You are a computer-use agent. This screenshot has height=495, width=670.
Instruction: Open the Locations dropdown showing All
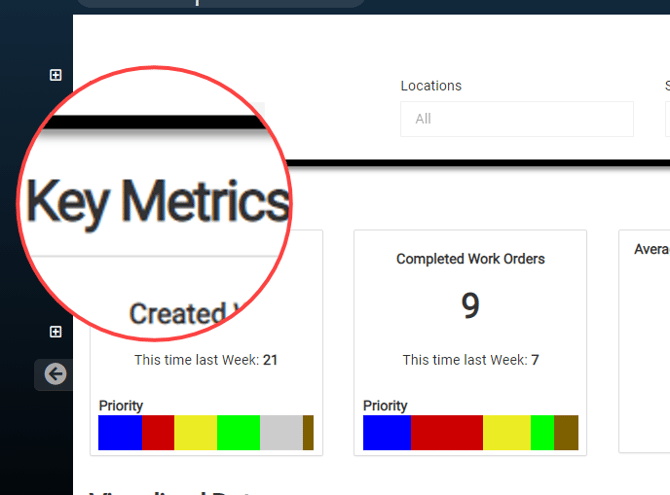(x=516, y=119)
